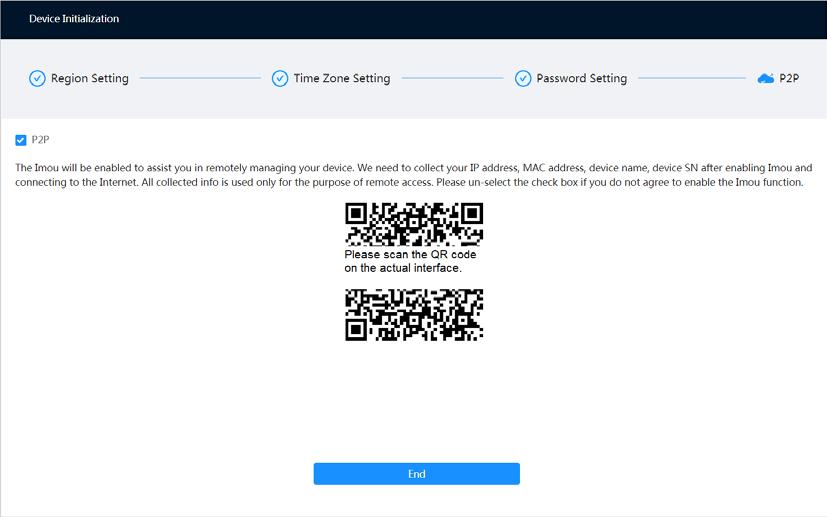Click the 'The Imou will be enabled' paragraph
This screenshot has height=517, width=827.
tap(414, 175)
